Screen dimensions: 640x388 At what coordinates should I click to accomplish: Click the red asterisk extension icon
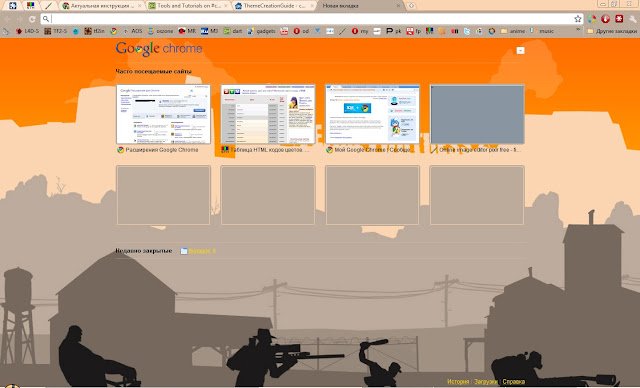pos(619,19)
